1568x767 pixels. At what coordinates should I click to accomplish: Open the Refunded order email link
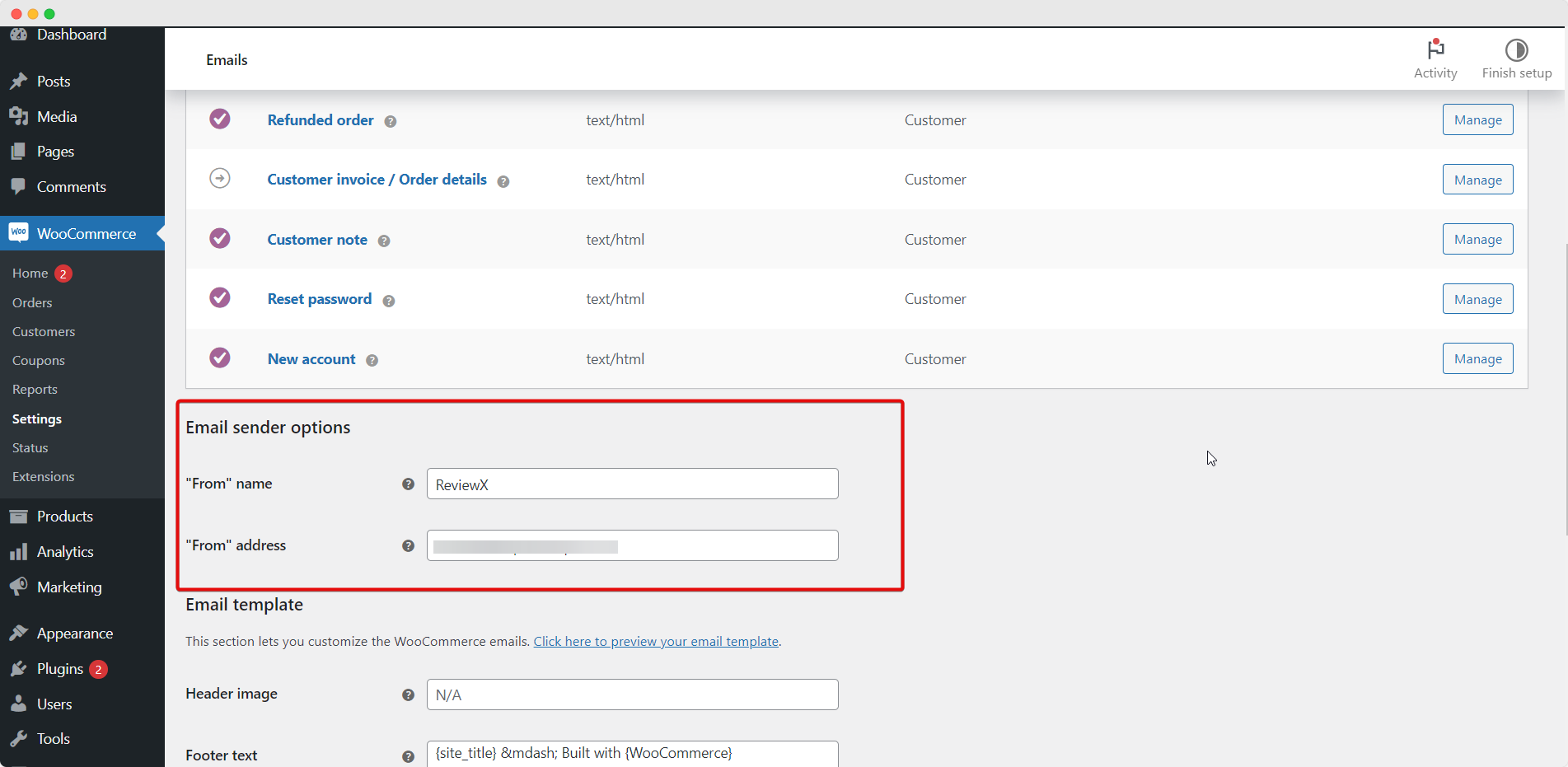(x=321, y=120)
